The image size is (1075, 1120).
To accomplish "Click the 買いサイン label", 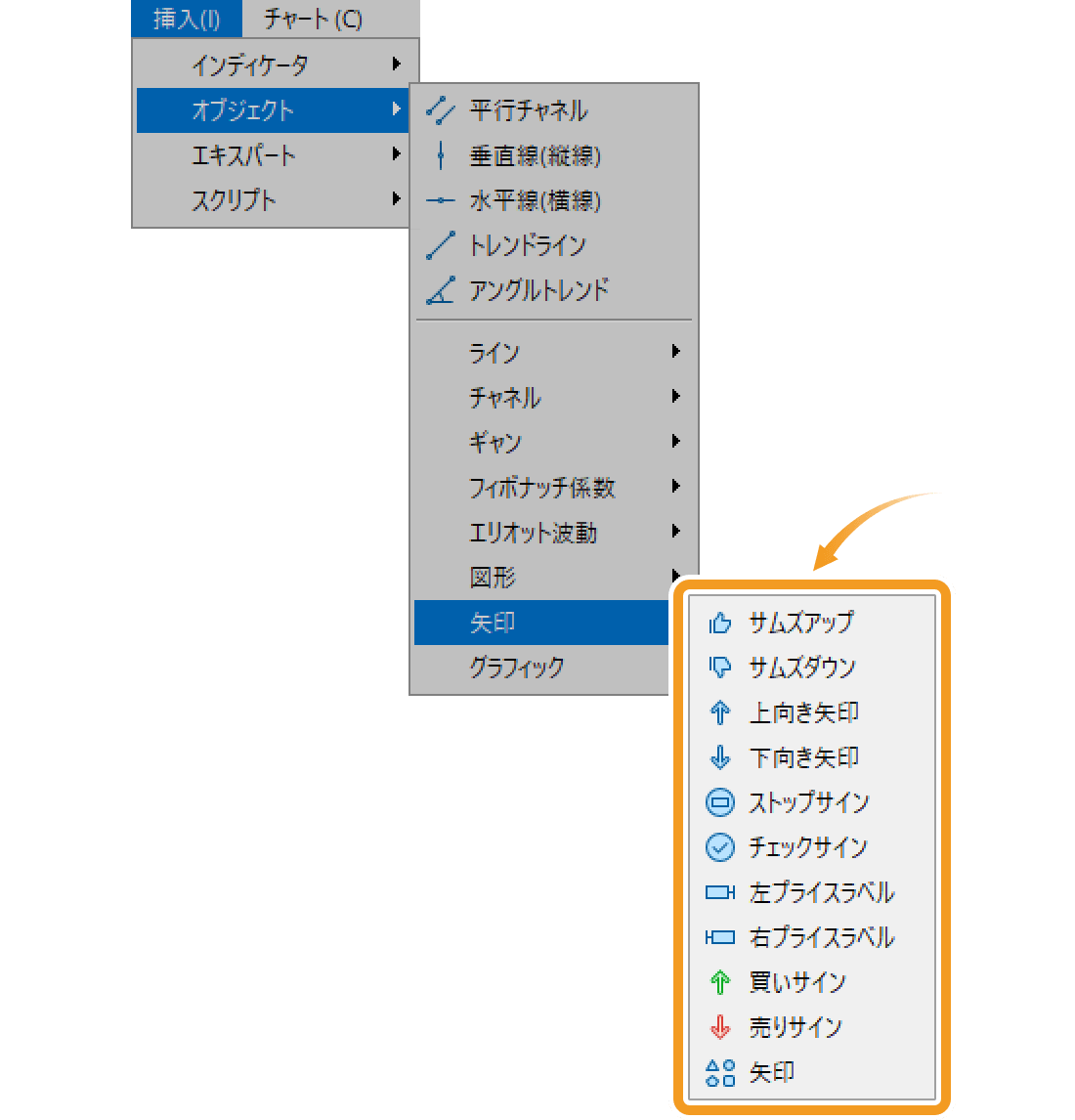I will (797, 982).
